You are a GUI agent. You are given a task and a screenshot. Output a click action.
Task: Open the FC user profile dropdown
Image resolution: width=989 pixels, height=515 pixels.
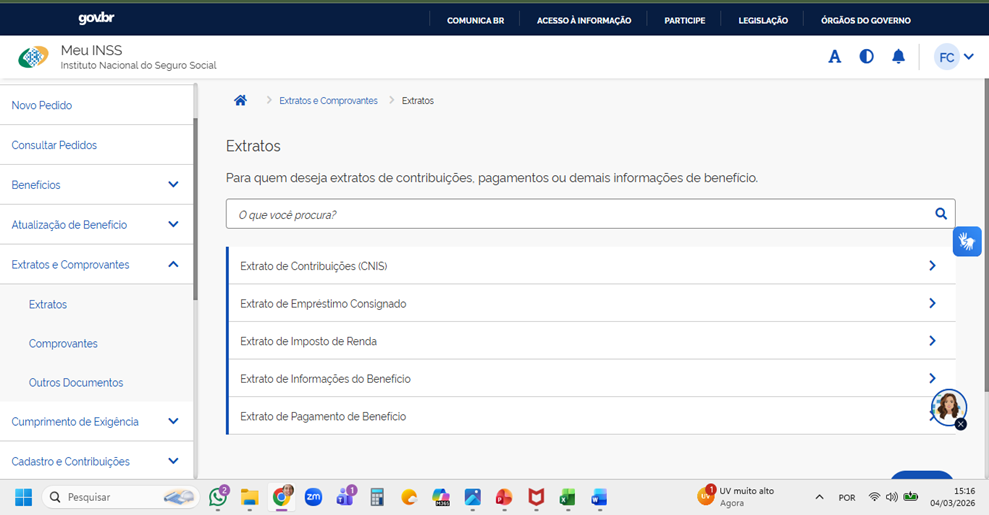[954, 57]
